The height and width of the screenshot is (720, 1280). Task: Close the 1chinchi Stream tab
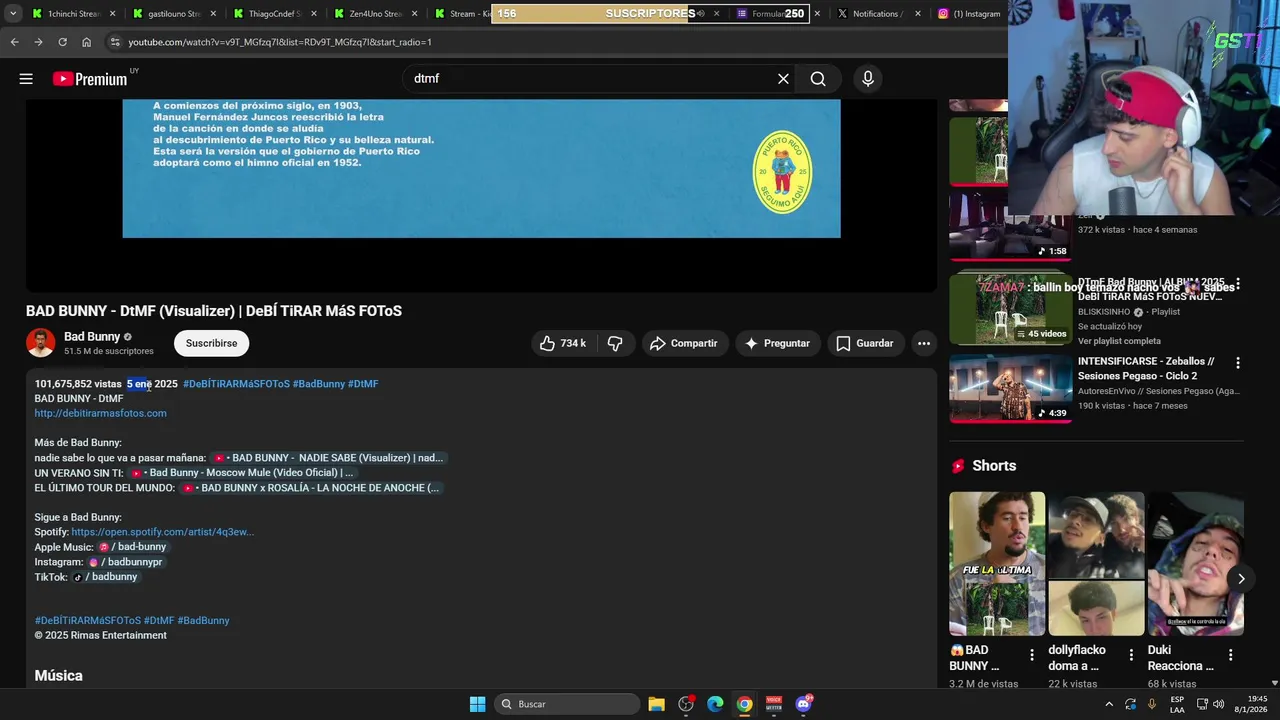tap(112, 14)
